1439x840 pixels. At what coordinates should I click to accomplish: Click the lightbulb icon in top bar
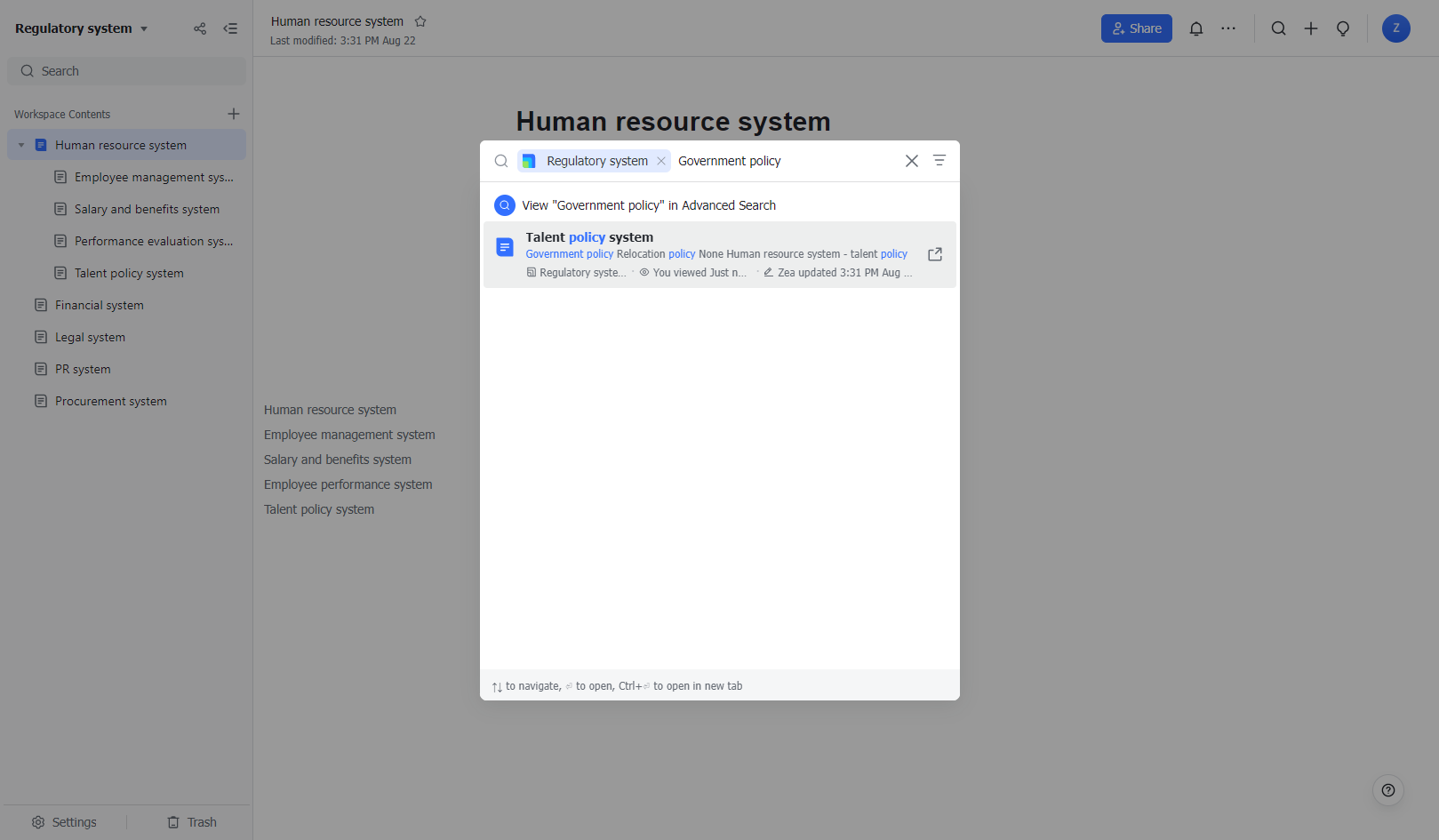[1343, 28]
